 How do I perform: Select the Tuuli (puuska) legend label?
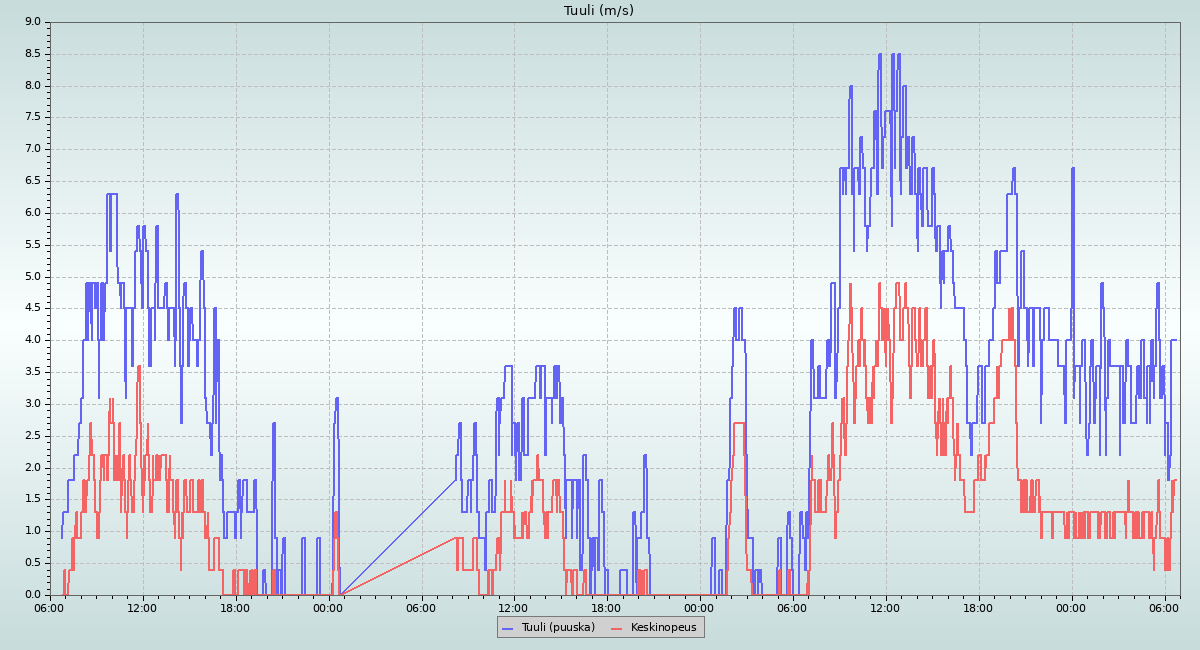tap(556, 628)
